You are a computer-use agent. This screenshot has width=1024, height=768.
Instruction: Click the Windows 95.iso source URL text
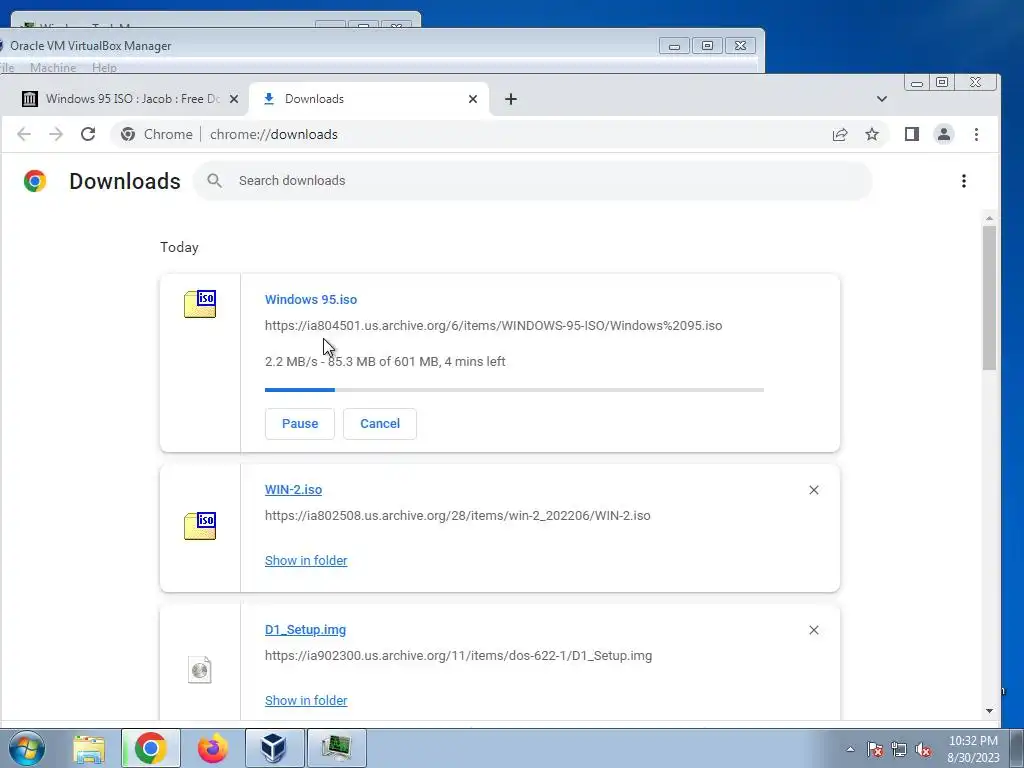[493, 326]
